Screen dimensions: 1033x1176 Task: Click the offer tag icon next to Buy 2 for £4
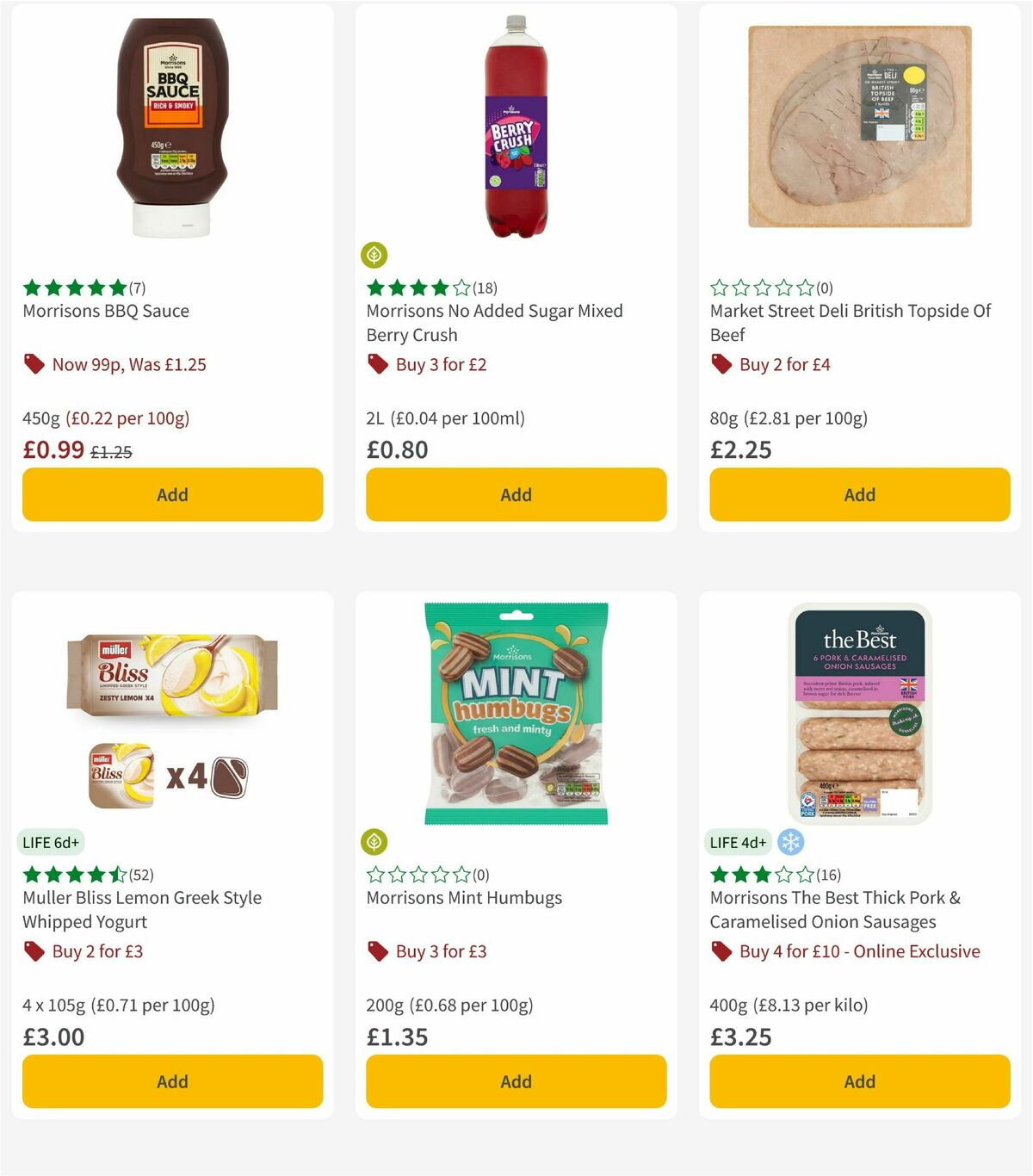tap(721, 364)
